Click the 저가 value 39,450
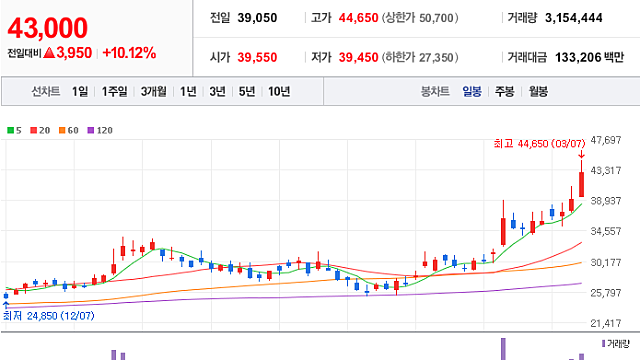 [x=358, y=57]
